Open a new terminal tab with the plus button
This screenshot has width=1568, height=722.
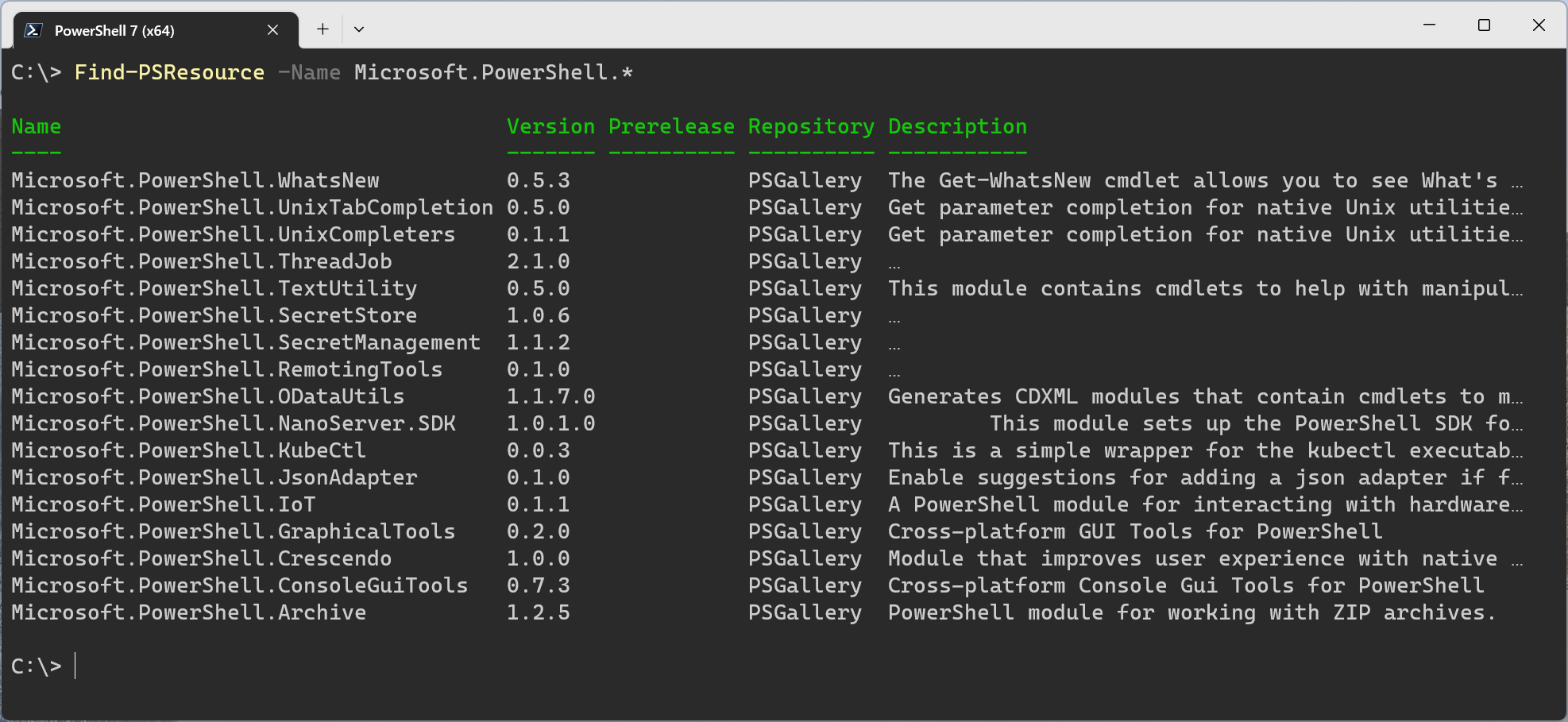[322, 29]
